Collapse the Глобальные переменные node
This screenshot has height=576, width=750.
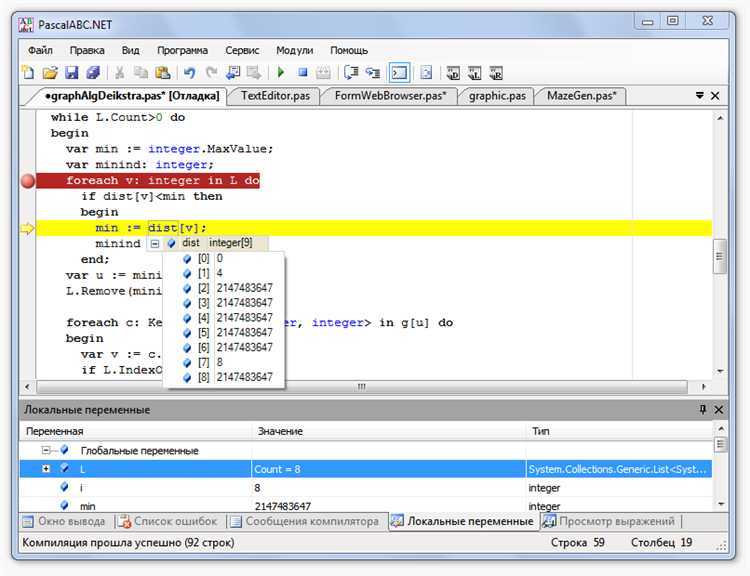[46, 451]
